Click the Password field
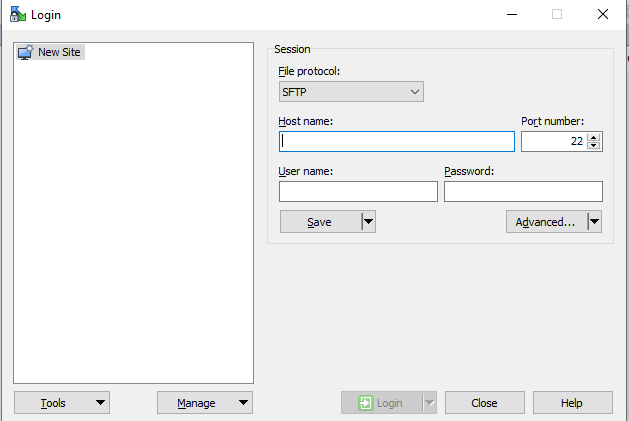Viewport: 629px width, 421px height. coord(523,191)
